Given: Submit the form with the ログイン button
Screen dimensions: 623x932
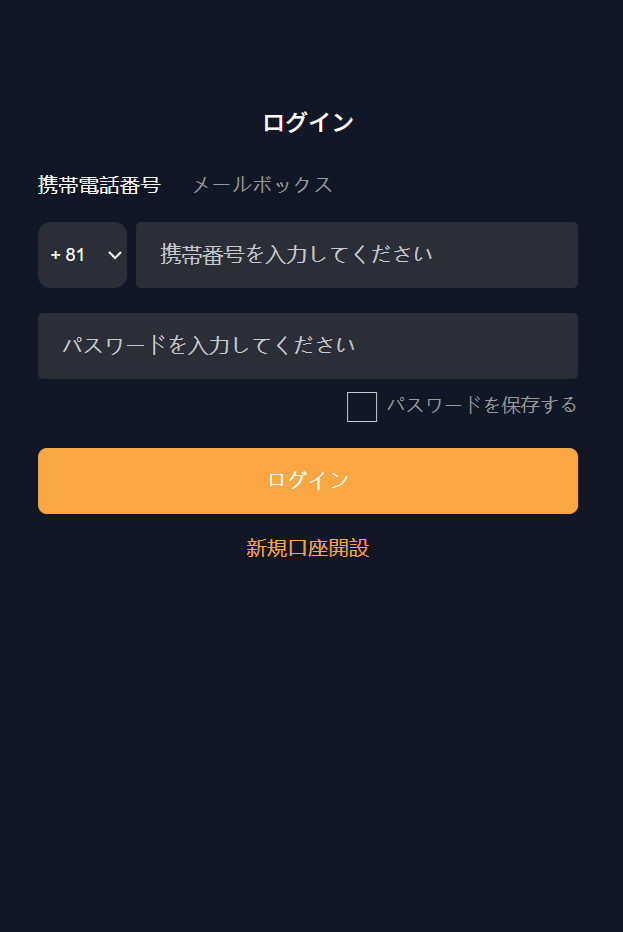Looking at the screenshot, I should (308, 481).
